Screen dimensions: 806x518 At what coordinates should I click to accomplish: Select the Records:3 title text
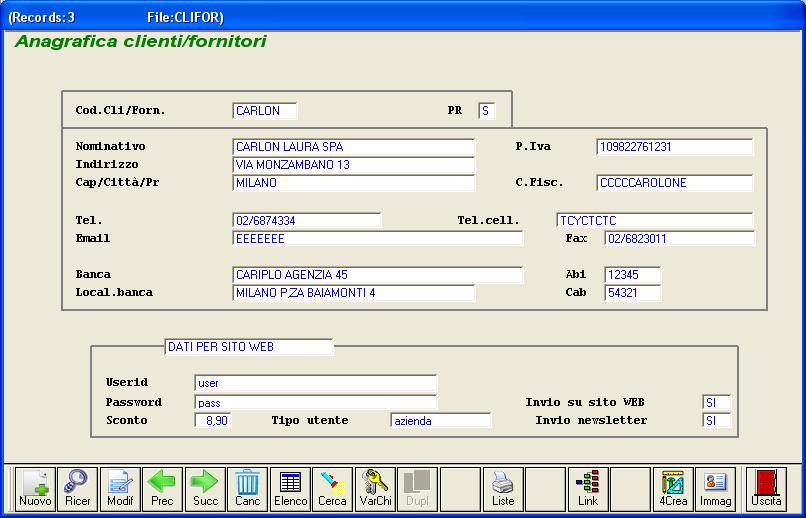[42, 17]
